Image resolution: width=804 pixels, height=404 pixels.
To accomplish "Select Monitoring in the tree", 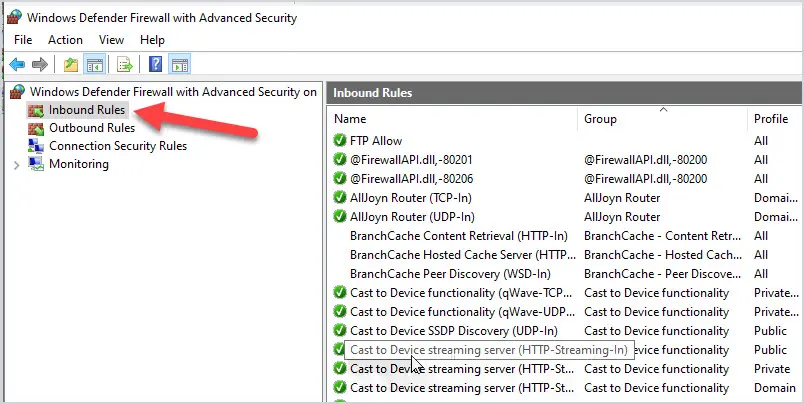I will pyautogui.click(x=79, y=164).
